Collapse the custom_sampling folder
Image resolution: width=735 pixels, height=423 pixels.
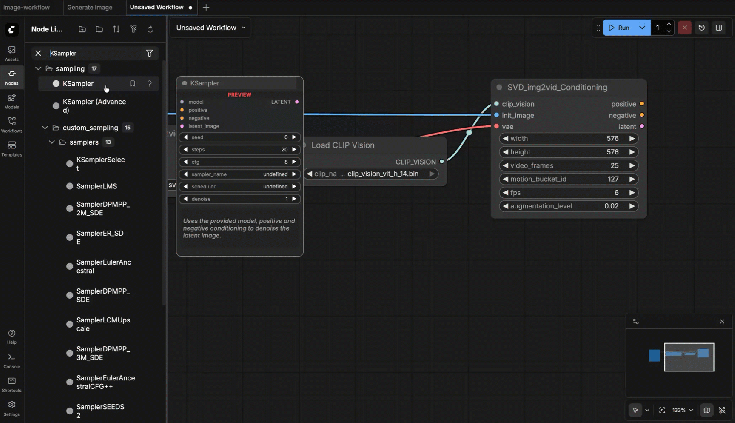coord(44,128)
